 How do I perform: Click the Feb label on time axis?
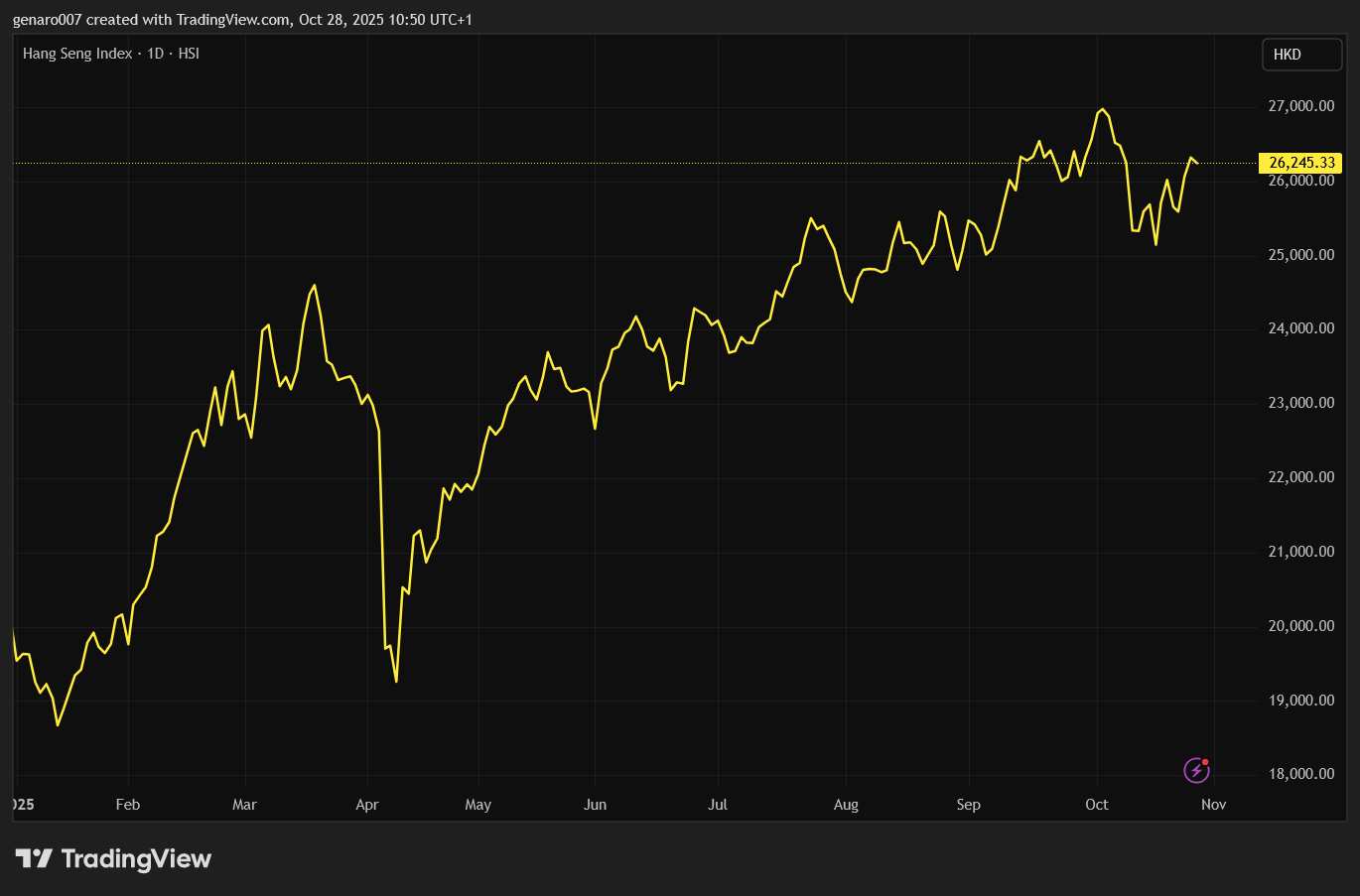[128, 805]
